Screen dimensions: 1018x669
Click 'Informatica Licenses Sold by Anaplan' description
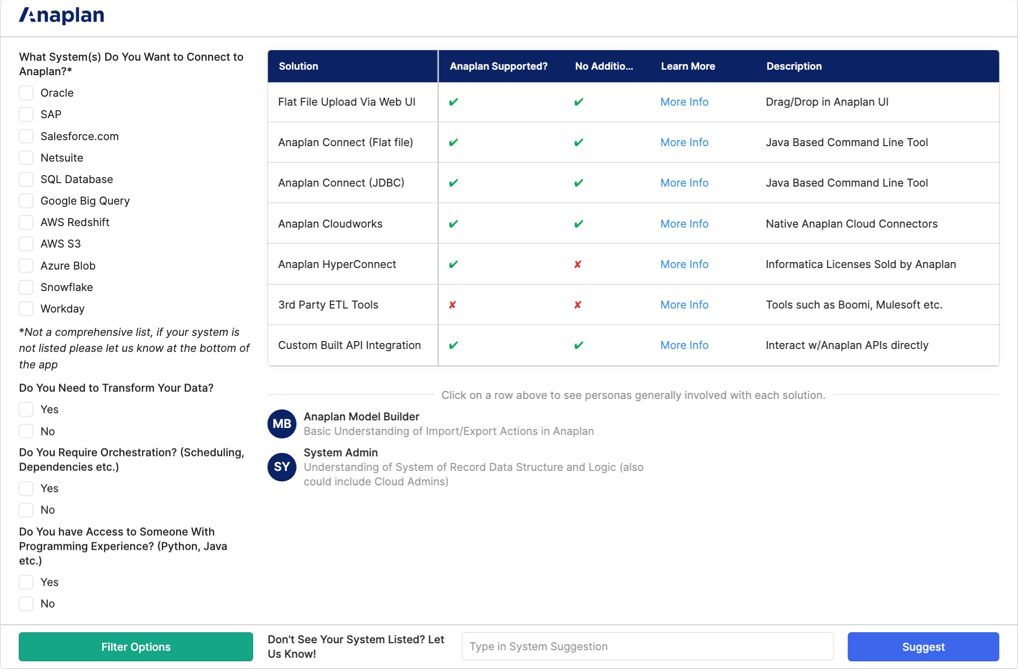861,264
